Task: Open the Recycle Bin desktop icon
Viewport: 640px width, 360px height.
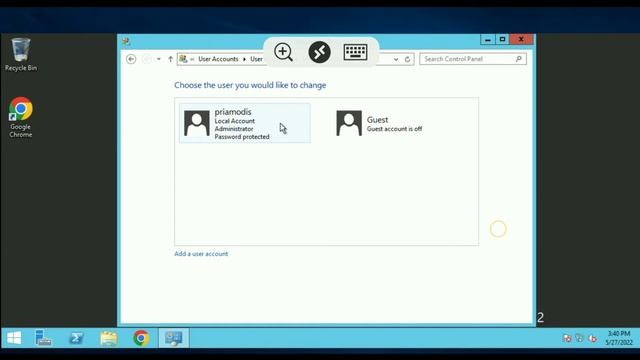Action: (x=20, y=55)
